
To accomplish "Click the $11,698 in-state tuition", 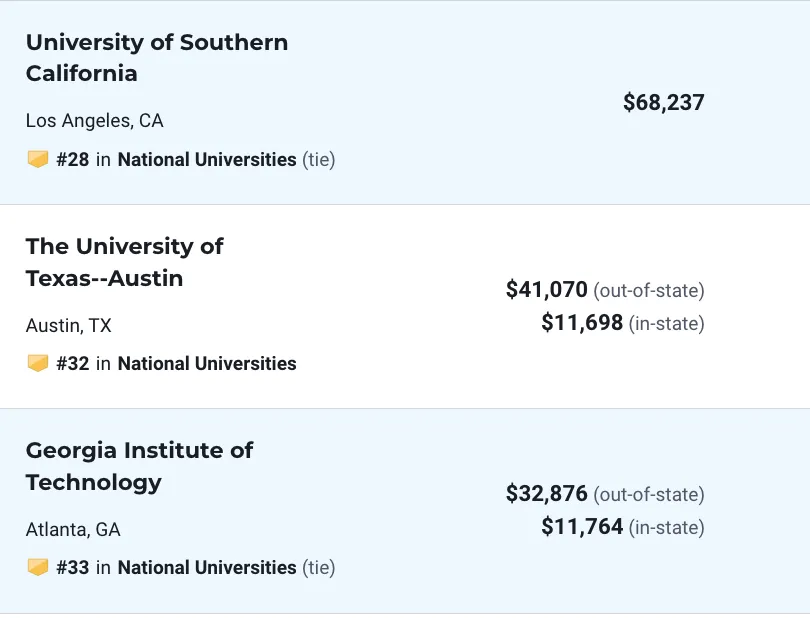I will (x=582, y=322).
